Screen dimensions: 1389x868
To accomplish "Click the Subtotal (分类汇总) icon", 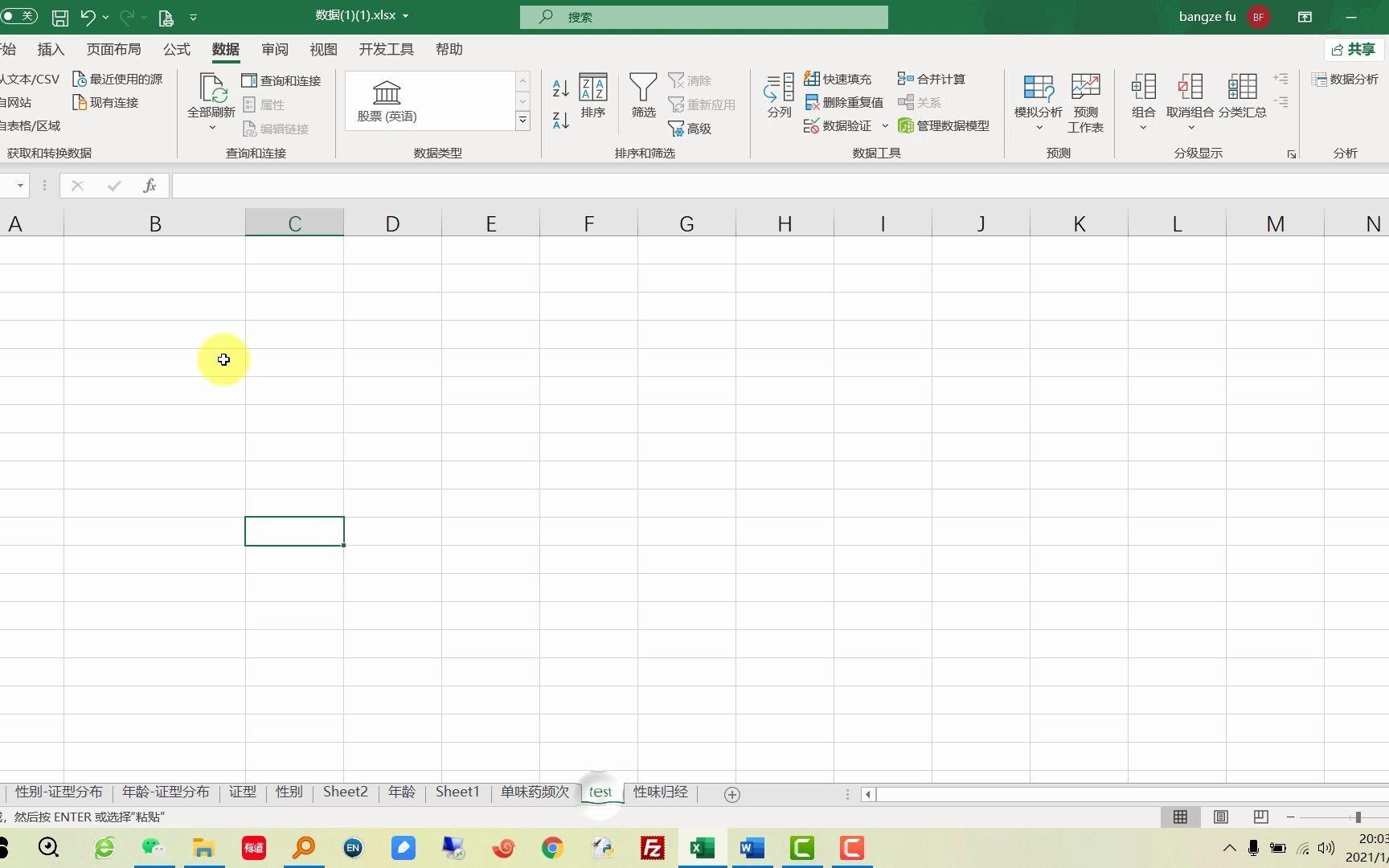I will 1242,96.
